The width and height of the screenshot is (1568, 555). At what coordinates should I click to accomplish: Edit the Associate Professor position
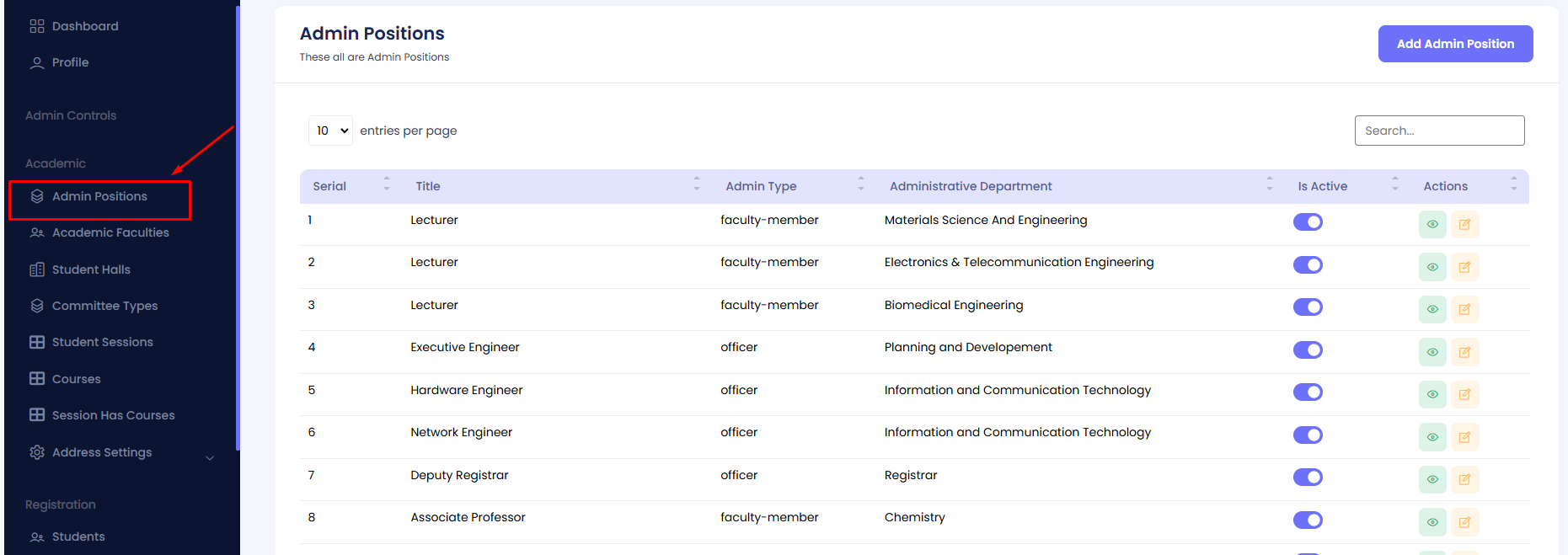pos(1464,522)
